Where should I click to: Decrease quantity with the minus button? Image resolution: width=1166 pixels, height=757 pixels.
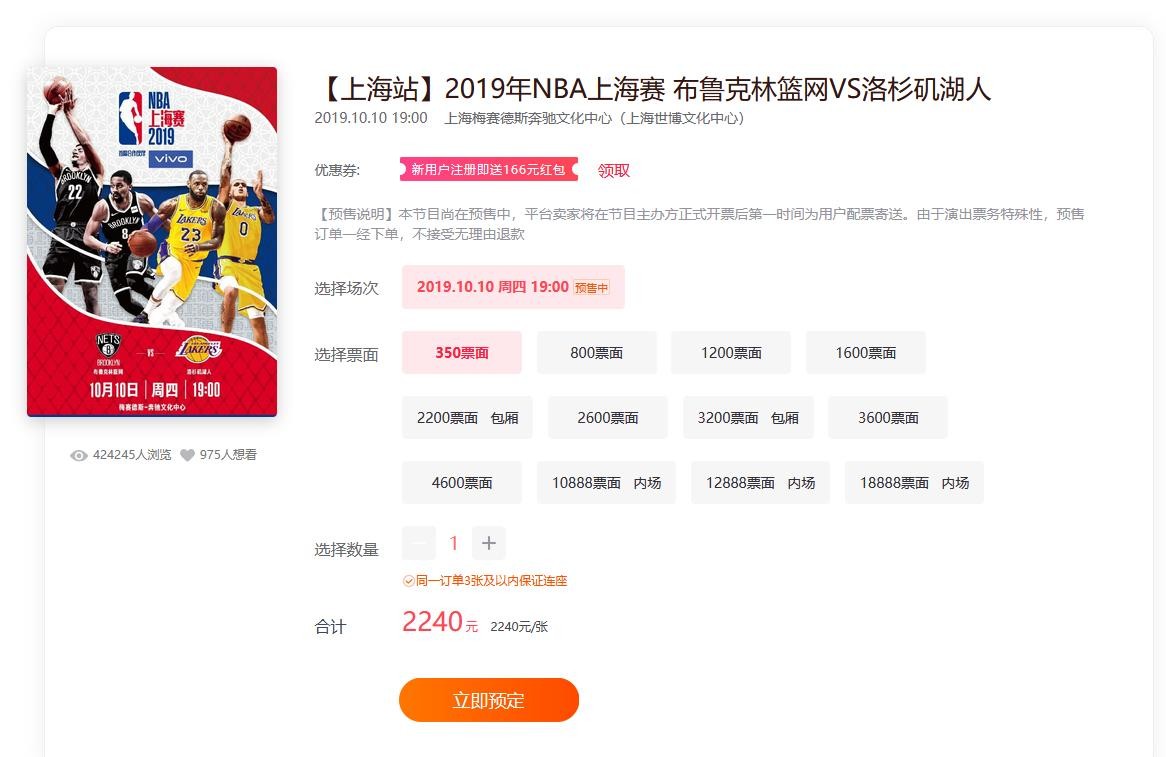(419, 543)
